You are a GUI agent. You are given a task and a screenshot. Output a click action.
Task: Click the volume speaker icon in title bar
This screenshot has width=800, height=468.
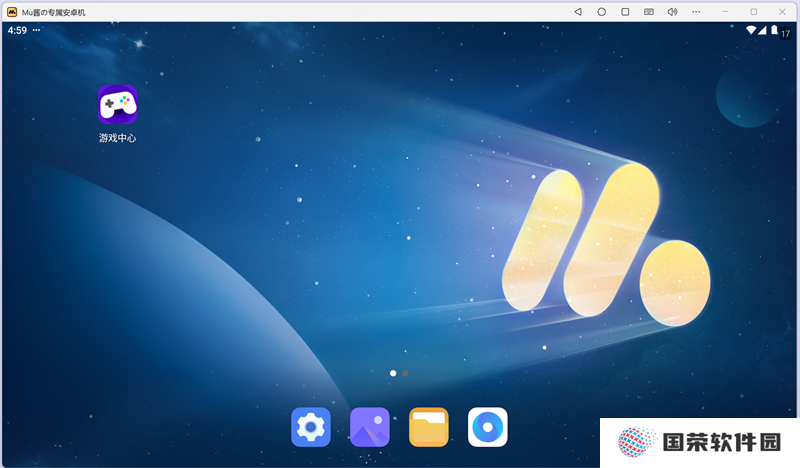pyautogui.click(x=672, y=12)
